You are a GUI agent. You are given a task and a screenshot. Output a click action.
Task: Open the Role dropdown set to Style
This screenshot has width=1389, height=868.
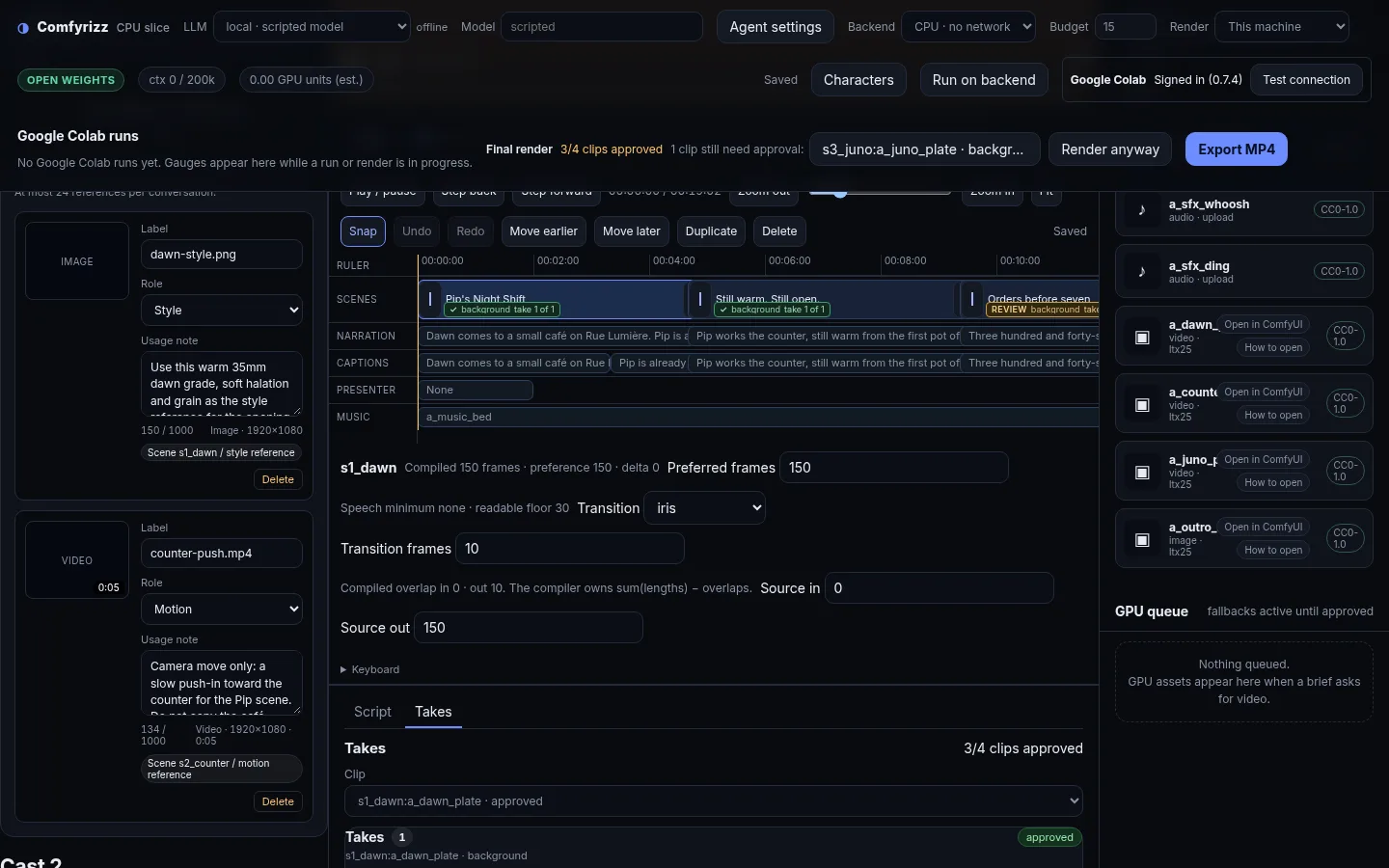[x=222, y=311]
